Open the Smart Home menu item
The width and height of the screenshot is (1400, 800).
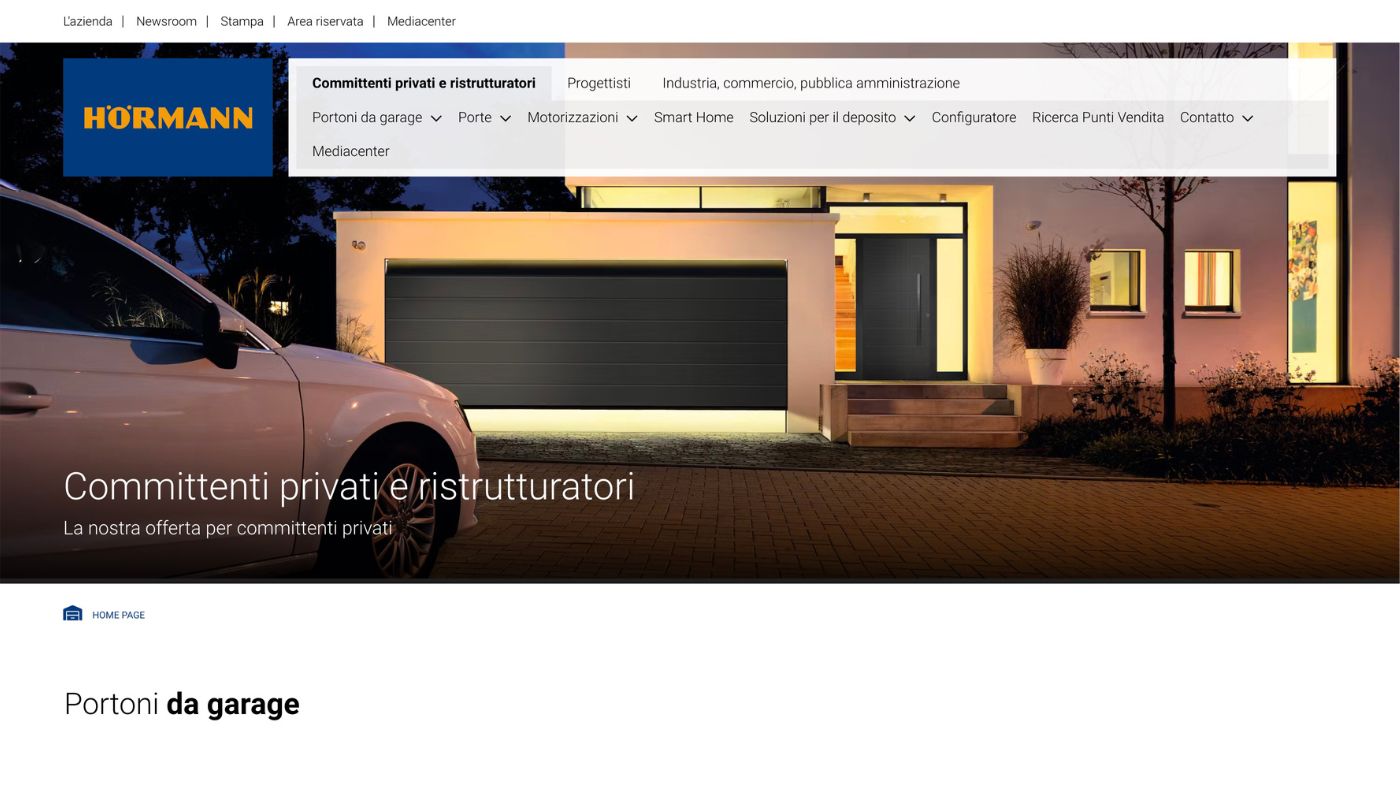693,117
